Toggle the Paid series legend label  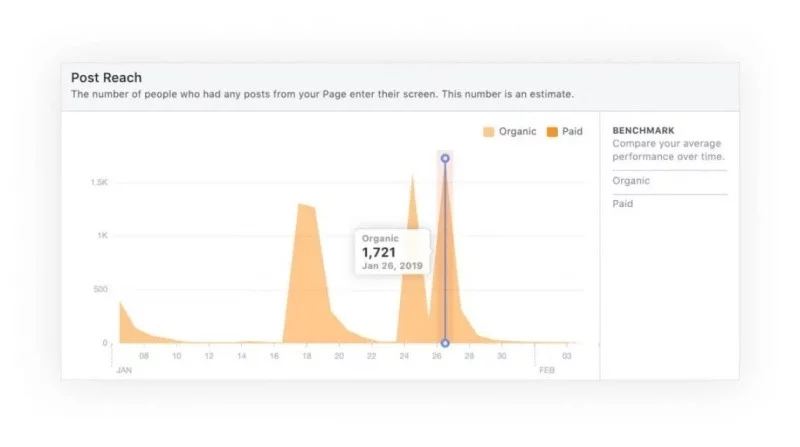[x=572, y=131]
